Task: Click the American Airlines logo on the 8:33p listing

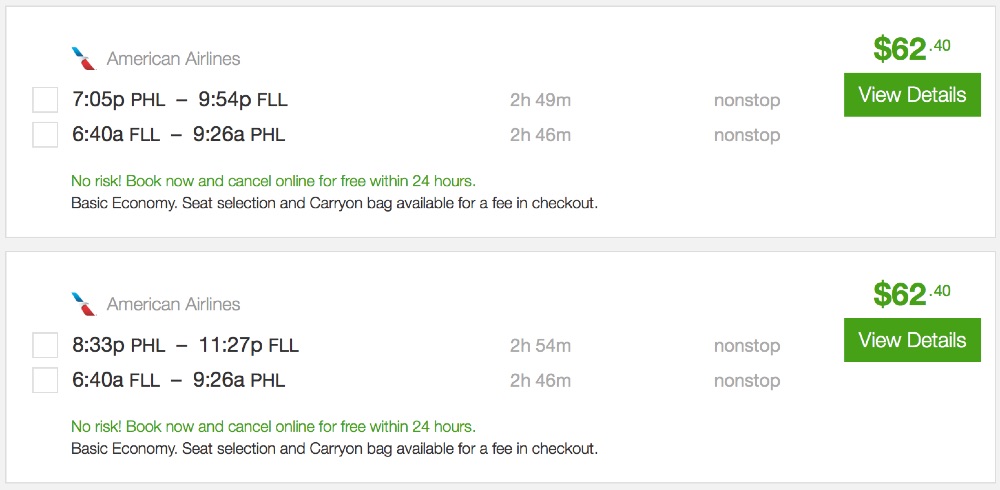Action: (x=84, y=303)
